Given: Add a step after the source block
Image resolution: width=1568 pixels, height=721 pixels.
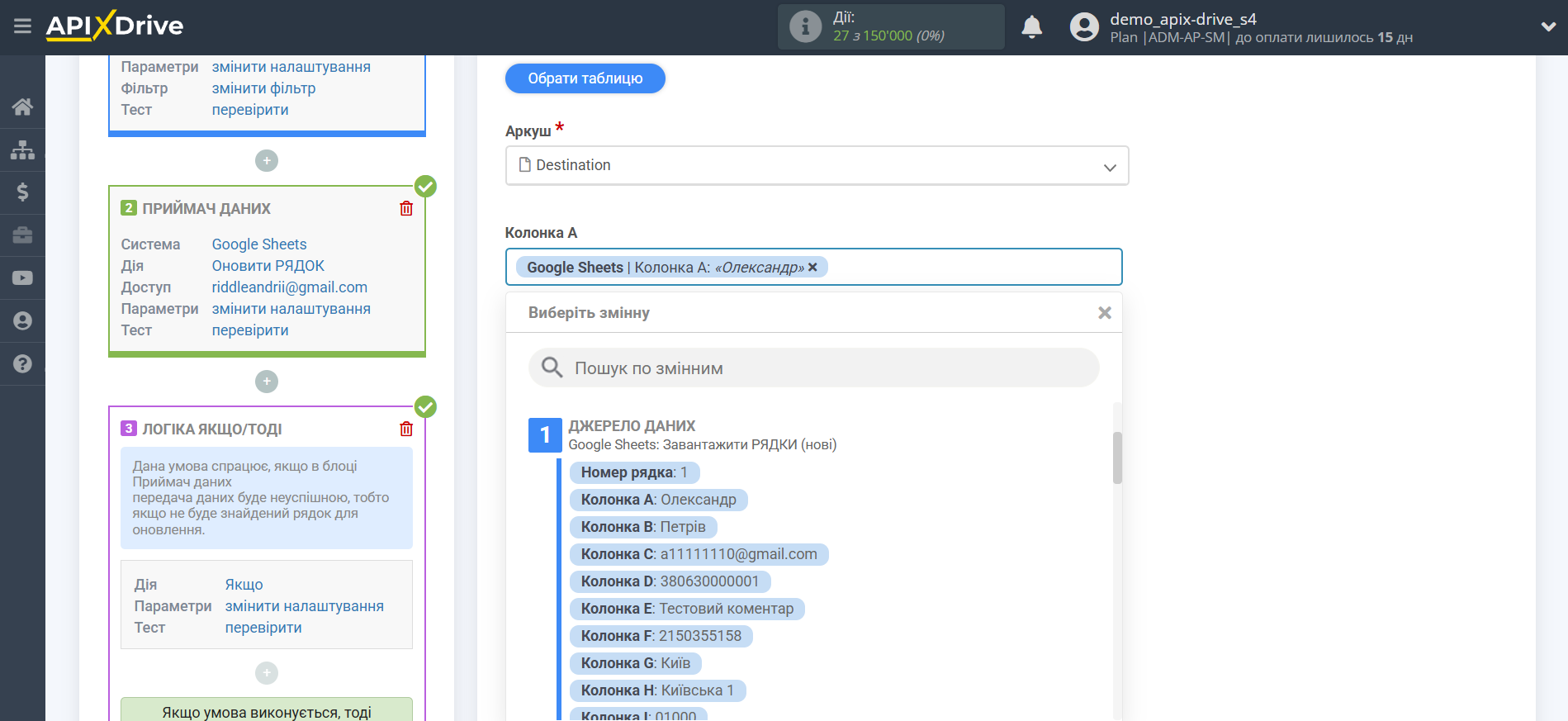Looking at the screenshot, I should (267, 160).
